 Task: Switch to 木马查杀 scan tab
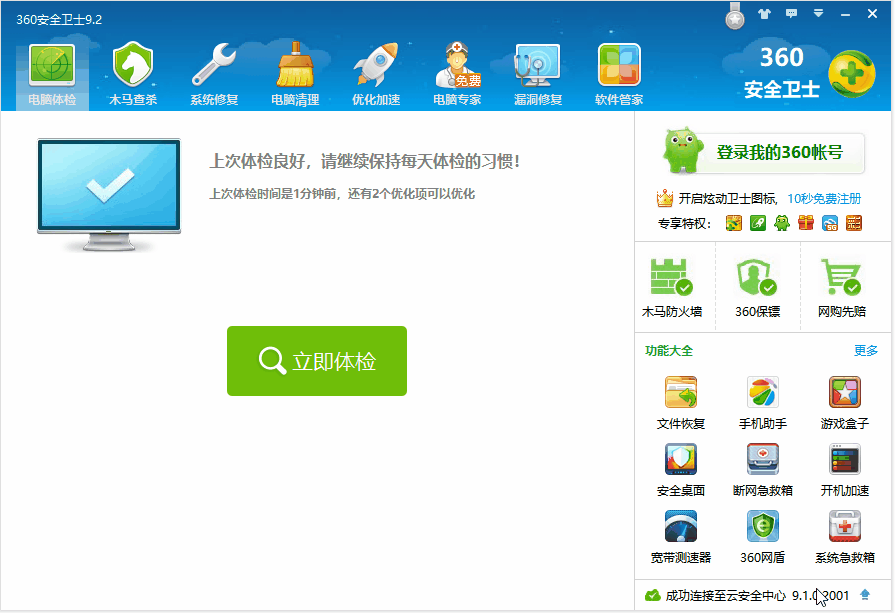[x=133, y=75]
